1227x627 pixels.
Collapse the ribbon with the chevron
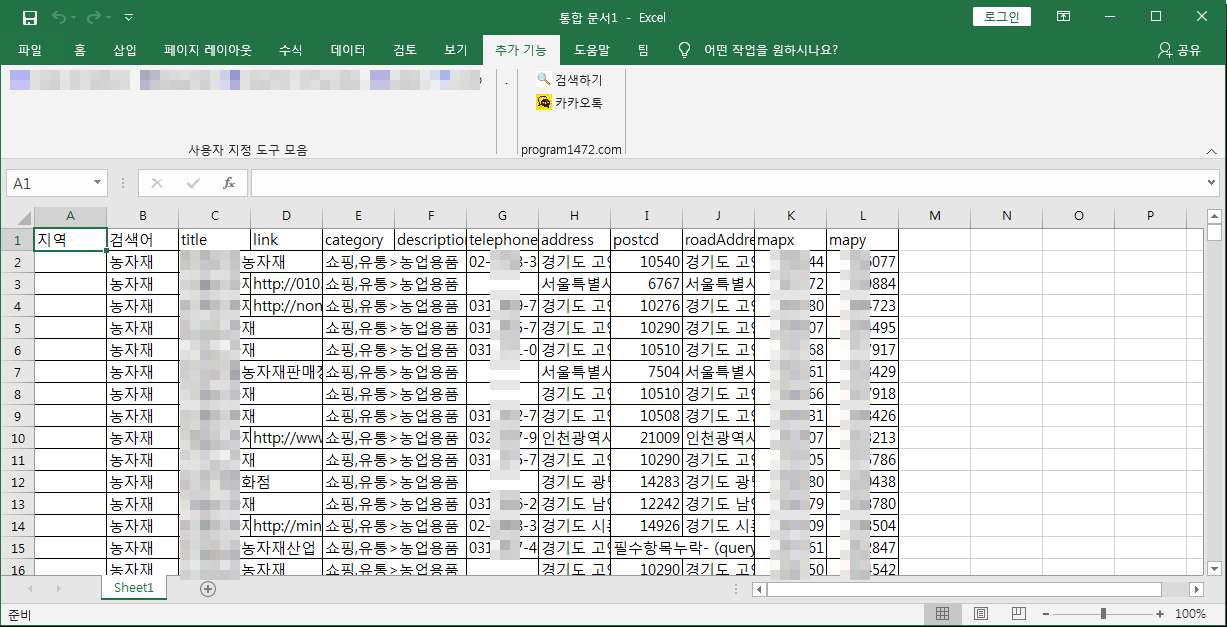[1211, 150]
